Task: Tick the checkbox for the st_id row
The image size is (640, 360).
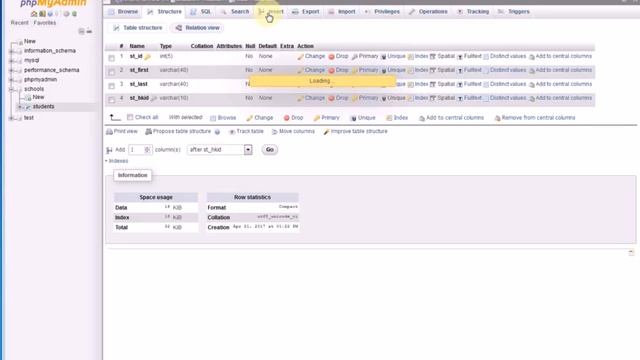Action: point(111,58)
